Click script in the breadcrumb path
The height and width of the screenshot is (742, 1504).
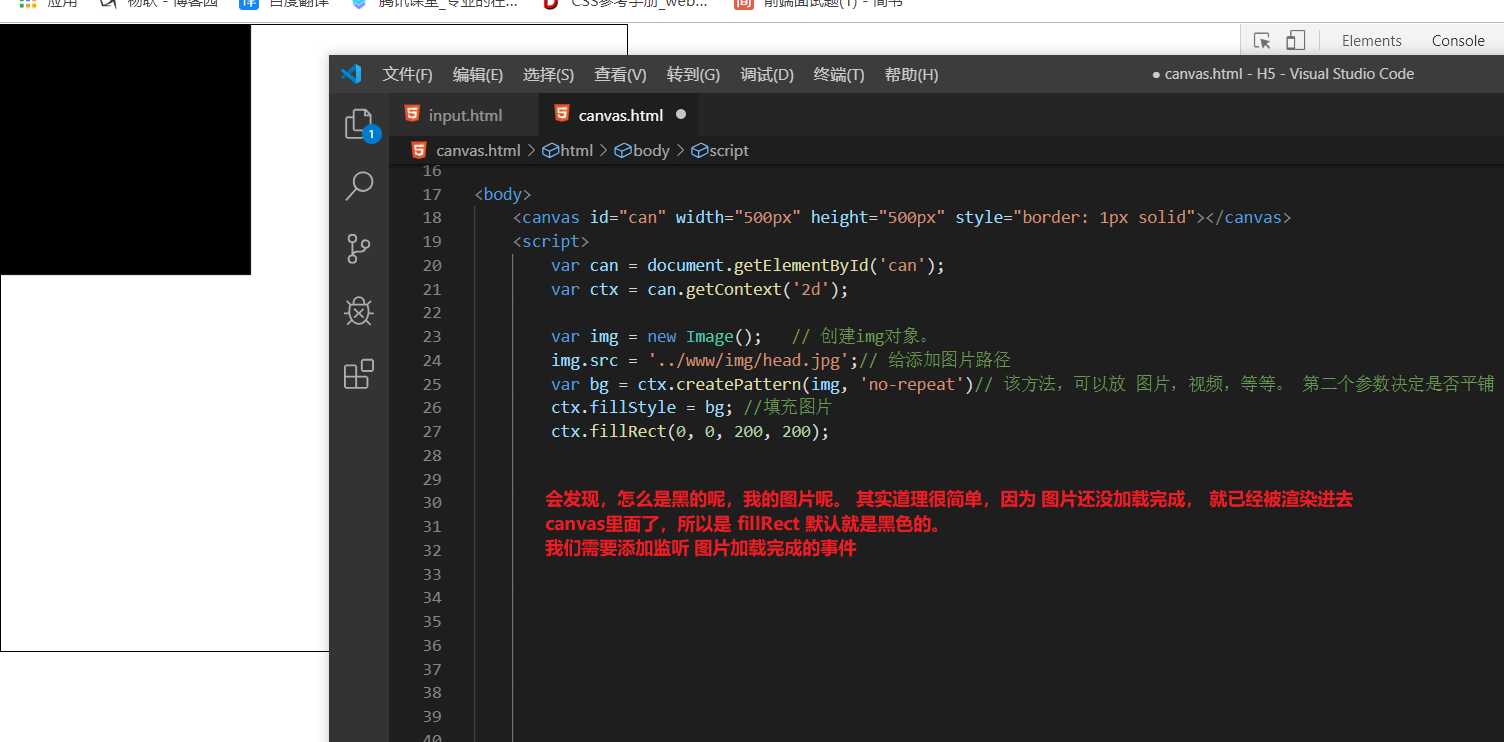pos(720,150)
